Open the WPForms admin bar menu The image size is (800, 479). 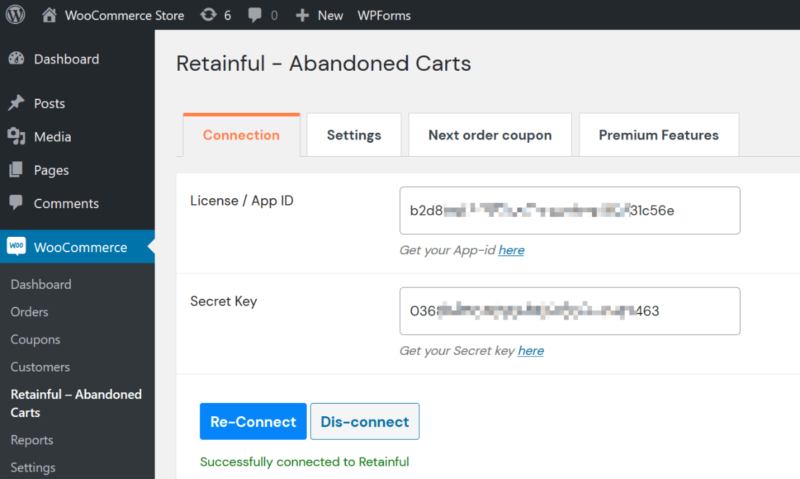[x=384, y=16]
